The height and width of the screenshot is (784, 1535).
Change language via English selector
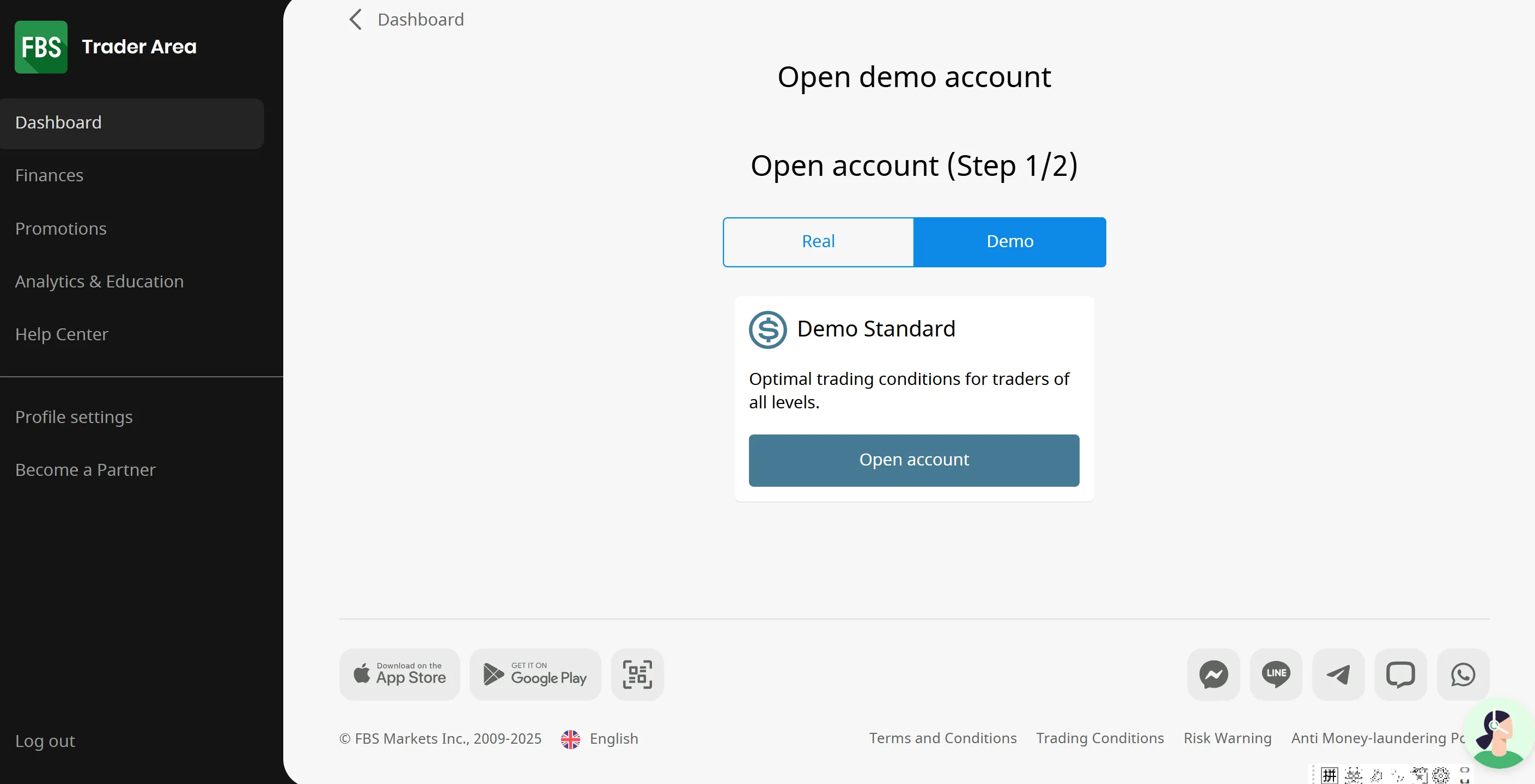(614, 739)
